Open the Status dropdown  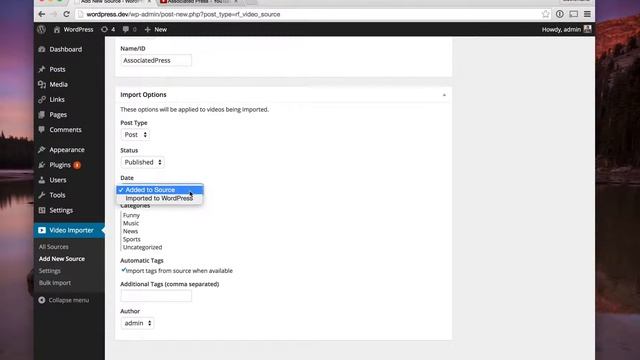point(142,162)
